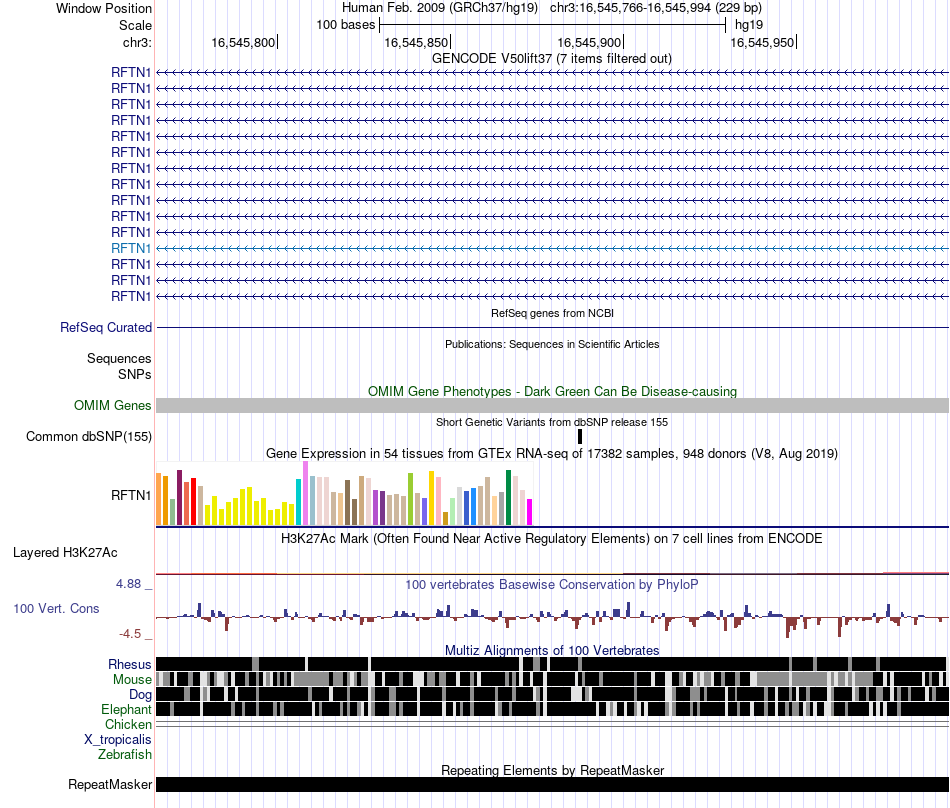Click the Sequences track label
950x808 pixels.
click(x=119, y=359)
